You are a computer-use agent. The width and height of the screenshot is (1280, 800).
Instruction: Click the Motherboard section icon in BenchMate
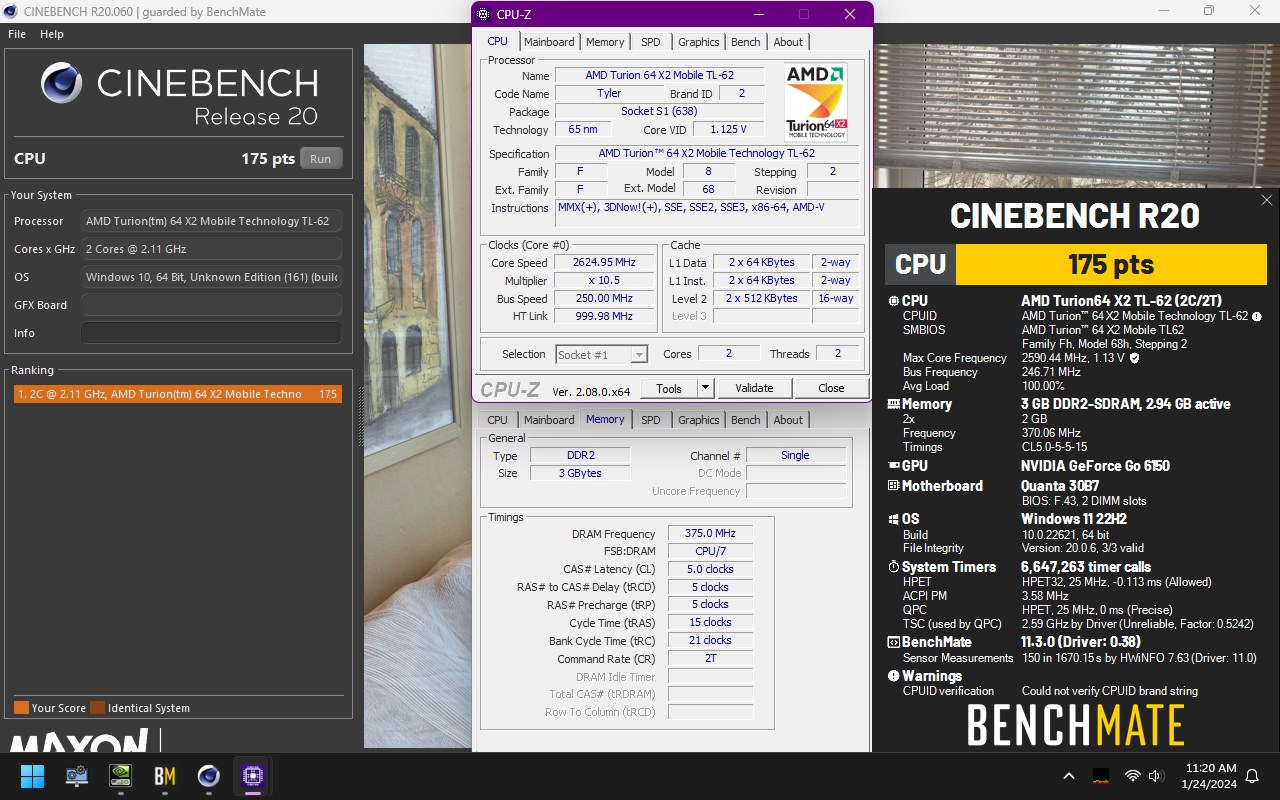893,486
